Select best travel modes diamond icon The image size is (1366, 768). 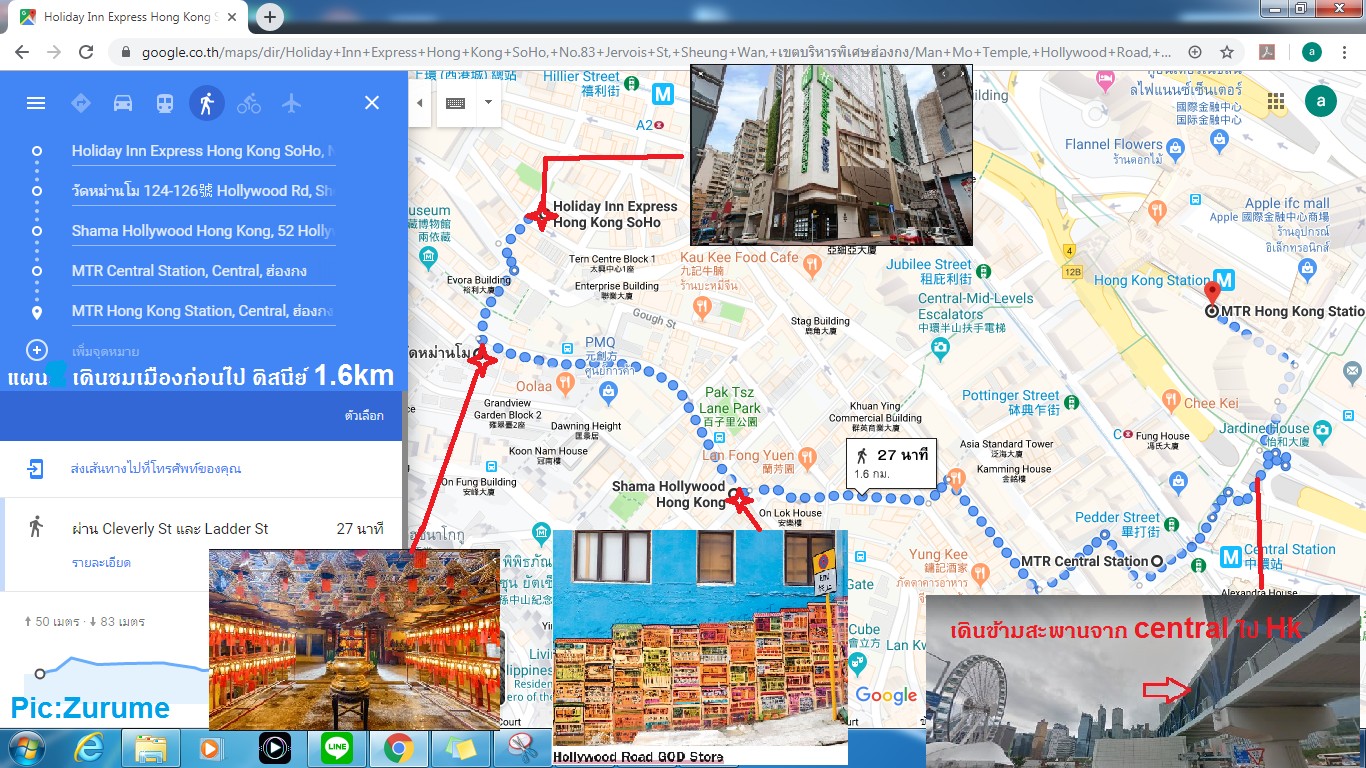click(81, 103)
